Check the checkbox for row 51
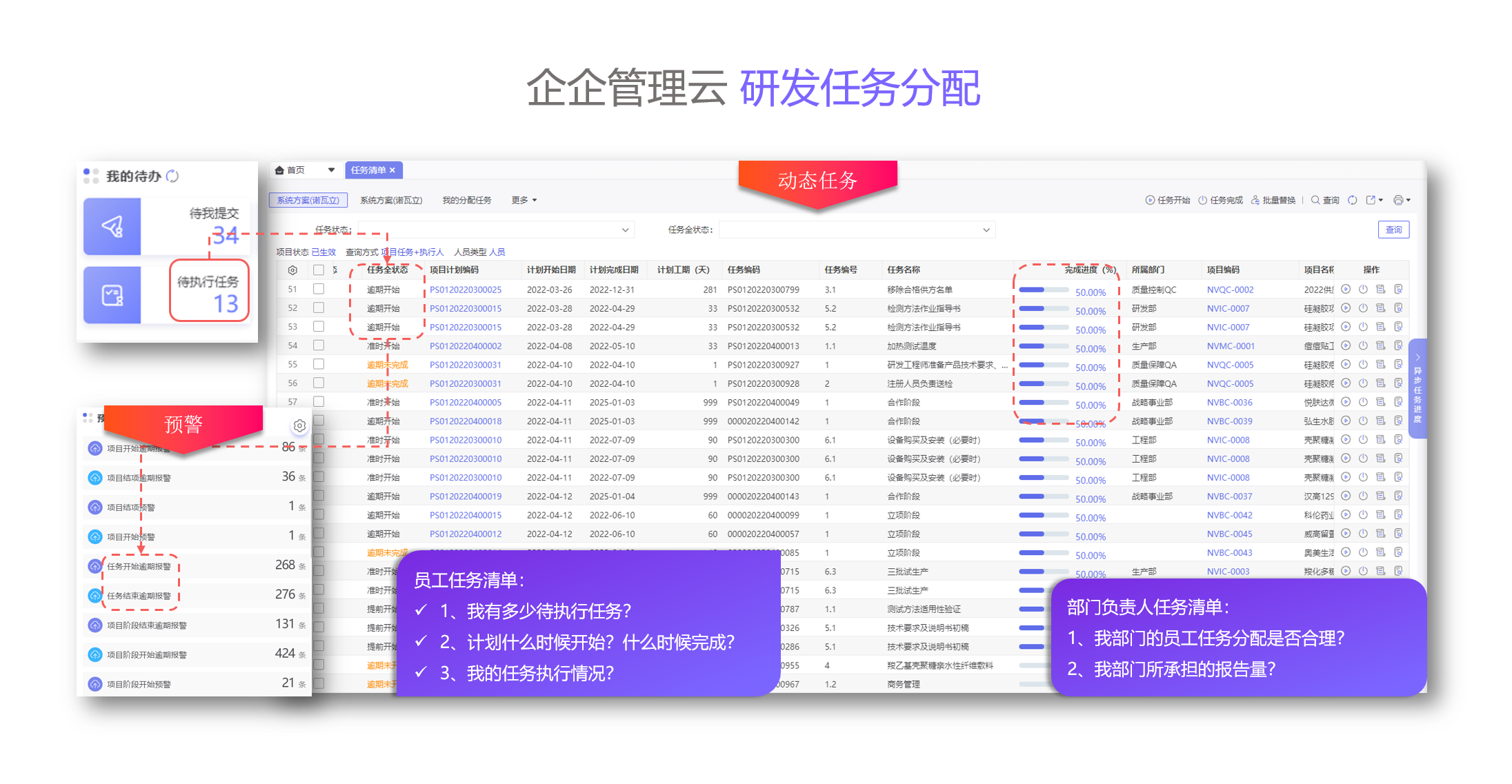Viewport: 1512px width, 784px height. pos(319,290)
